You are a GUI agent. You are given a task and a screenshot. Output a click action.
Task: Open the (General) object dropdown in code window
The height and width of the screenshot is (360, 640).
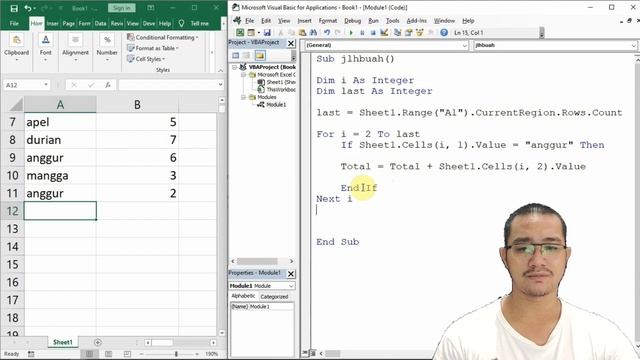pos(464,45)
